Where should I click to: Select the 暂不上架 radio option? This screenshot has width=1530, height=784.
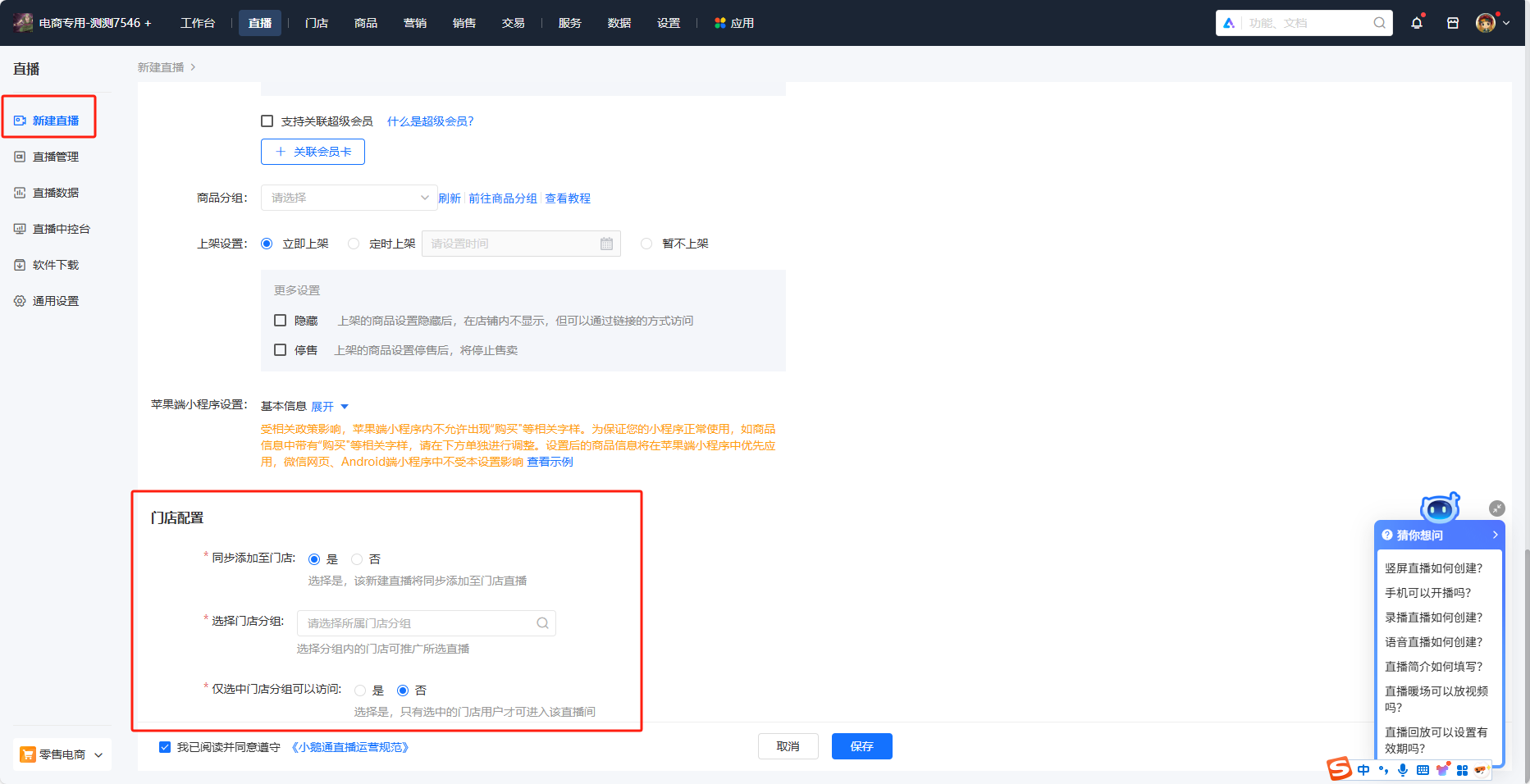[x=646, y=244]
